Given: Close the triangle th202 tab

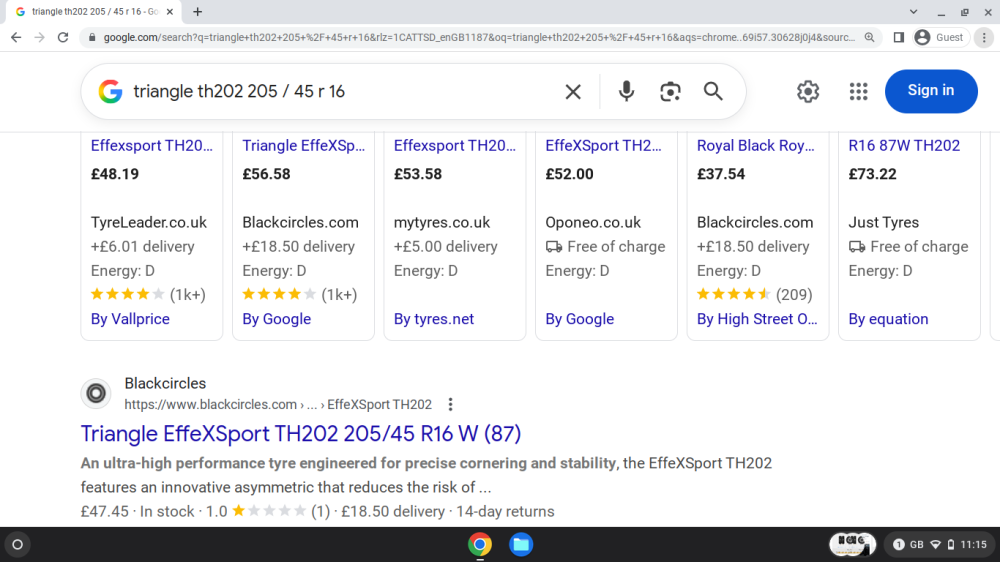Looking at the screenshot, I should 170,11.
